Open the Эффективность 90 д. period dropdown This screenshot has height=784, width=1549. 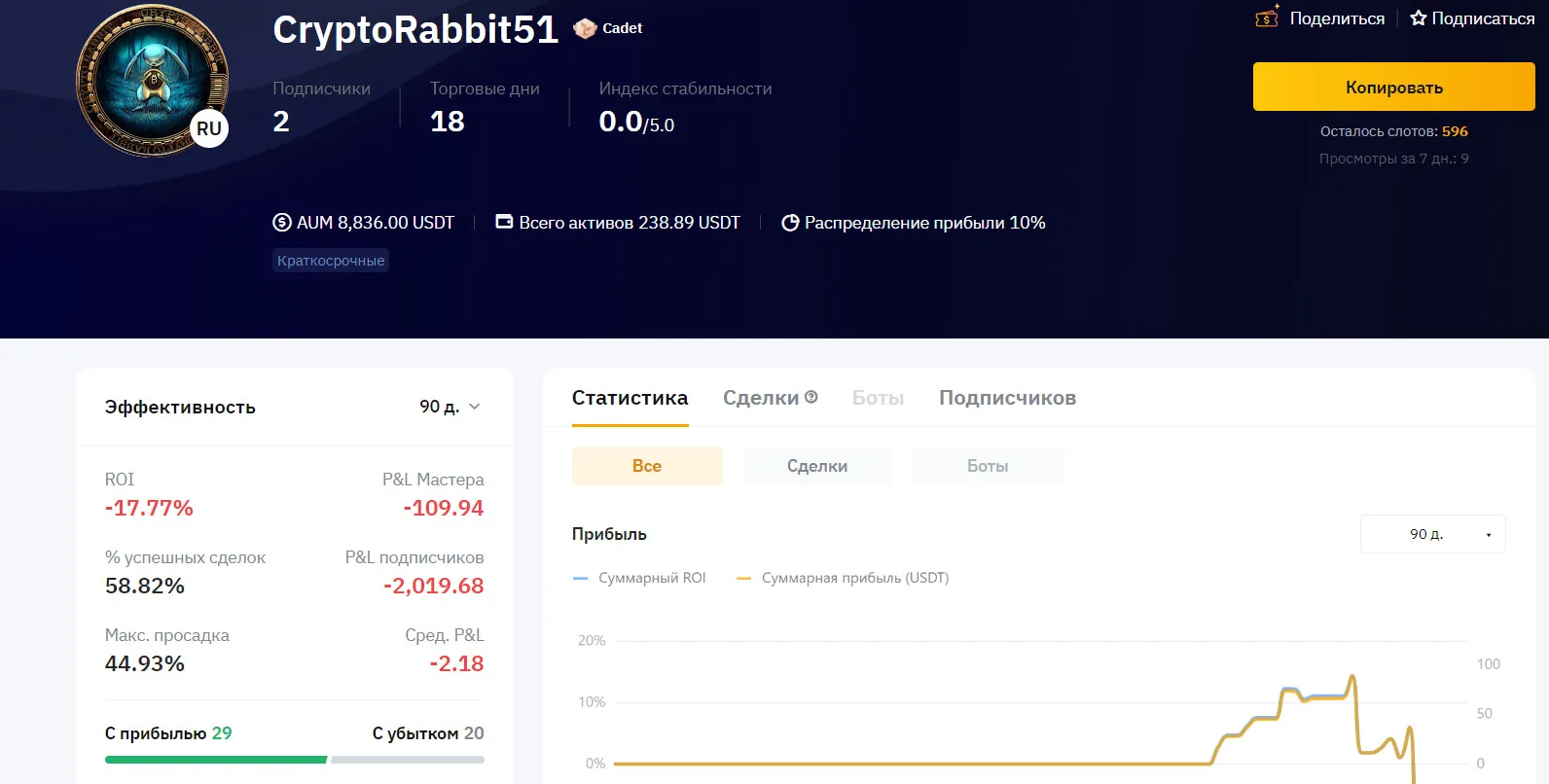coord(450,407)
